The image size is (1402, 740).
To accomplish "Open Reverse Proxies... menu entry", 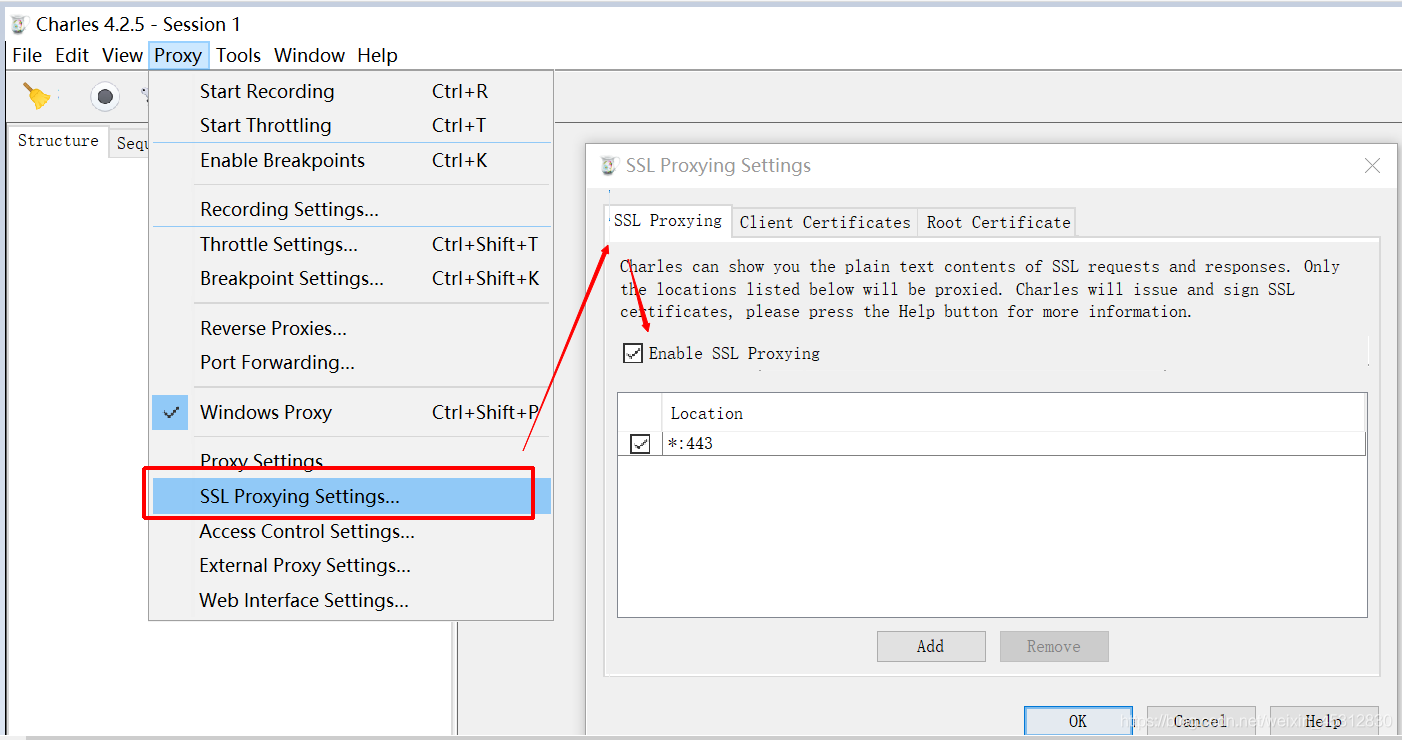I will coord(351,328).
